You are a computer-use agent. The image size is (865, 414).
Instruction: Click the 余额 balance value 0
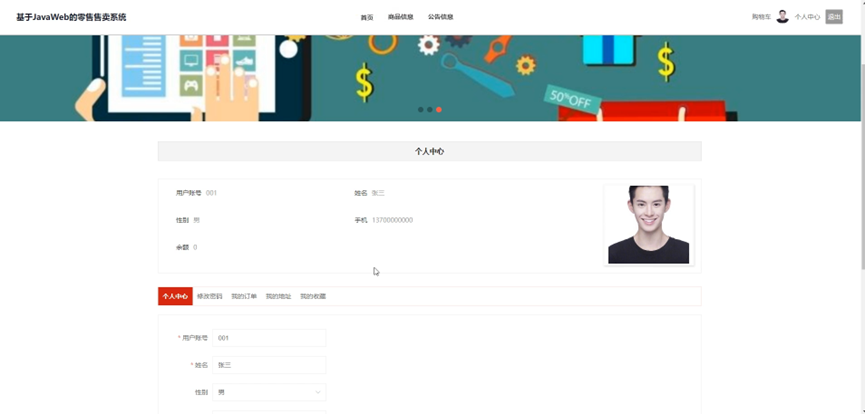coord(195,247)
